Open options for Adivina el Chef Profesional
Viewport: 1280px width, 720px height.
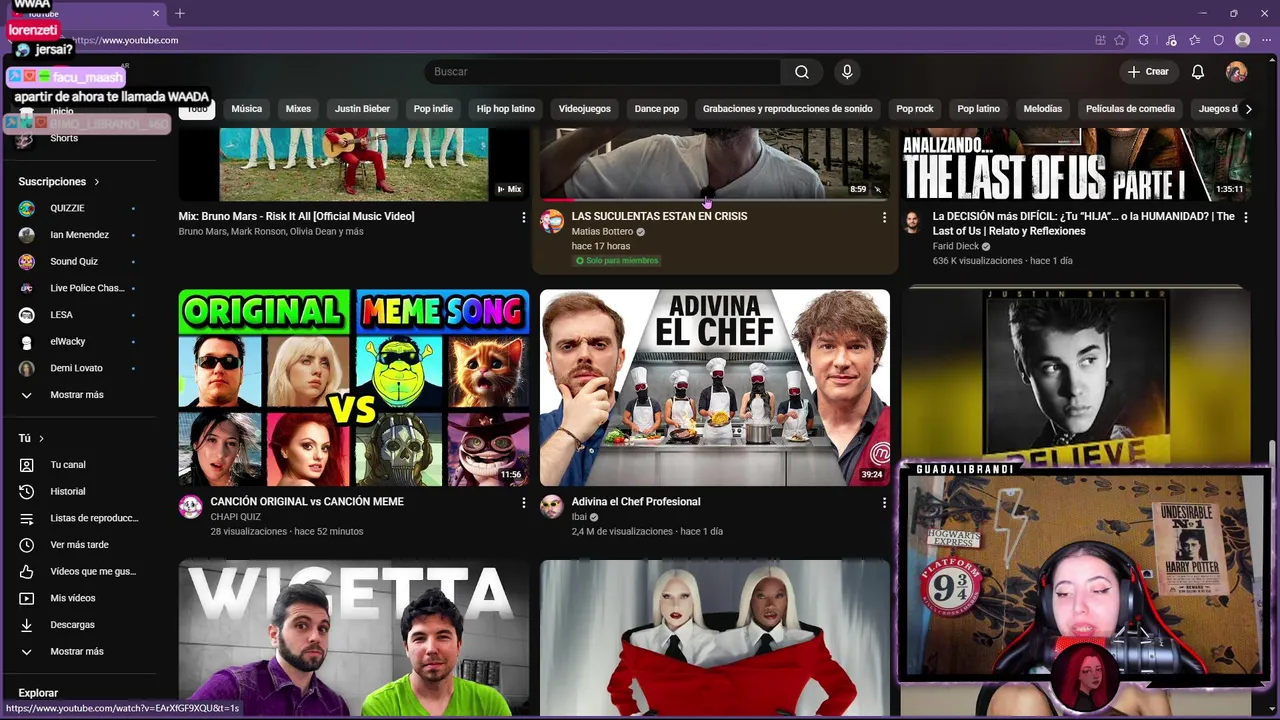click(884, 503)
